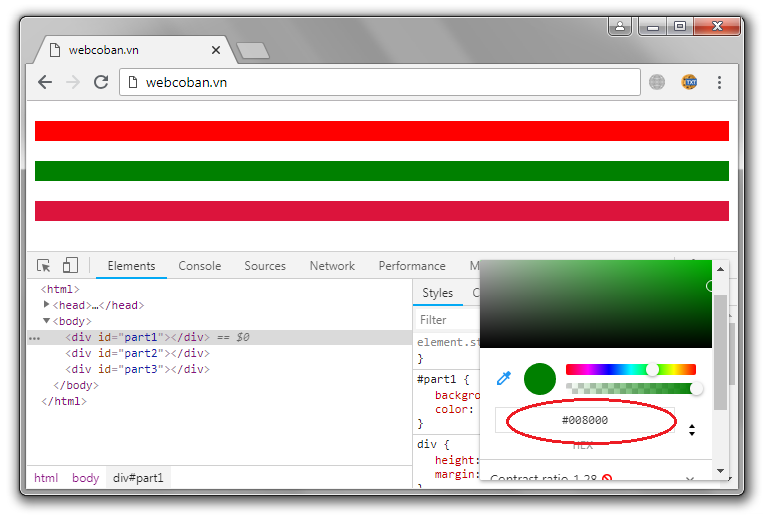Toggle the device toolbar icon
The height and width of the screenshot is (520, 766).
(70, 266)
